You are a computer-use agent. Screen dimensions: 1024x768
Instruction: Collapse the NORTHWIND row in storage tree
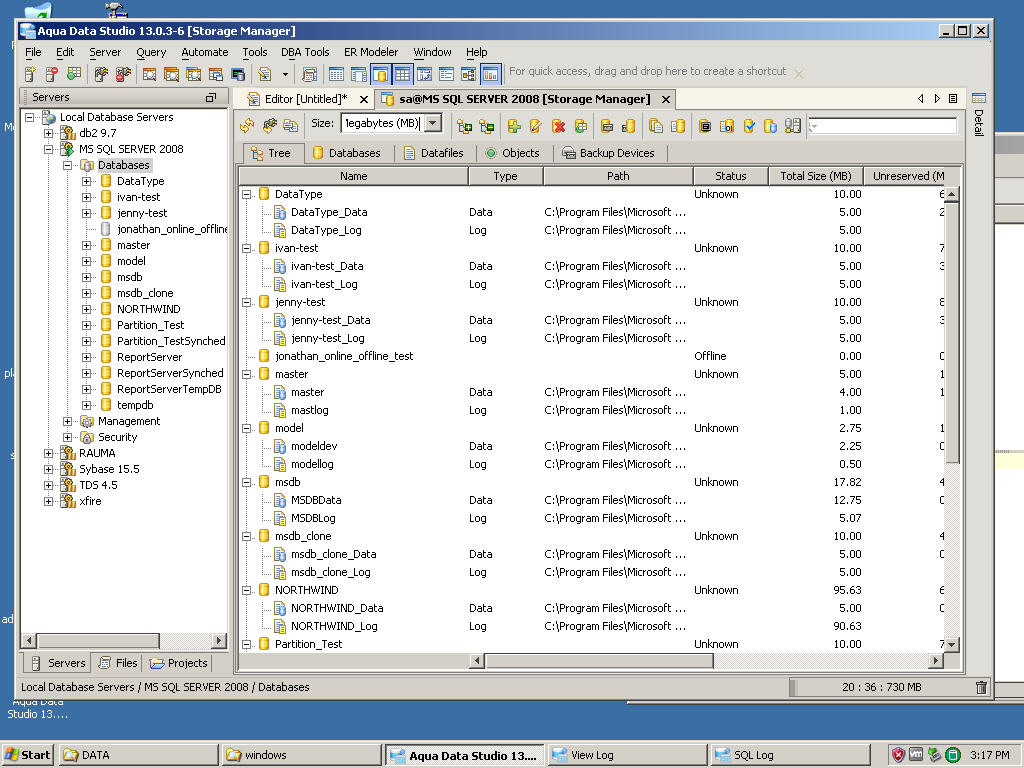(x=247, y=590)
